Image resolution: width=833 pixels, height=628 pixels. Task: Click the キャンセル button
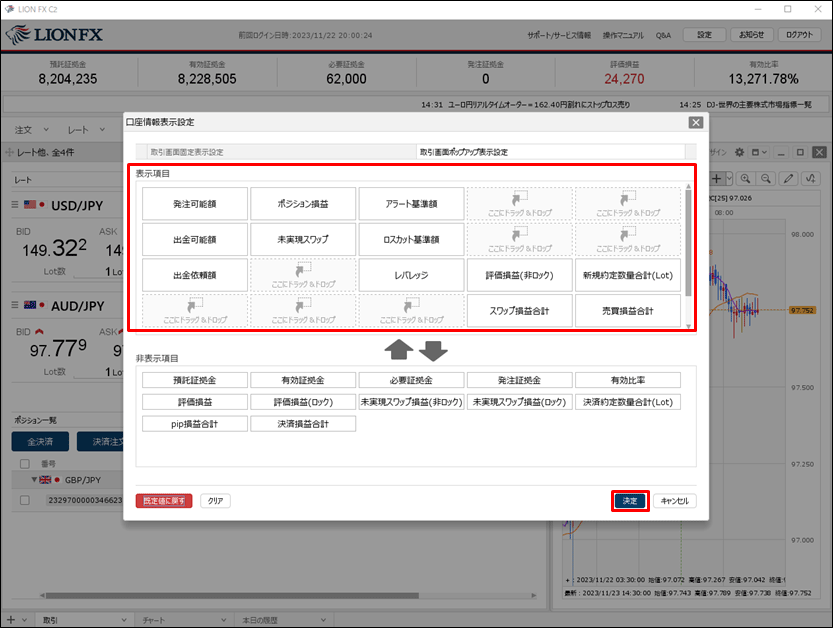675,501
